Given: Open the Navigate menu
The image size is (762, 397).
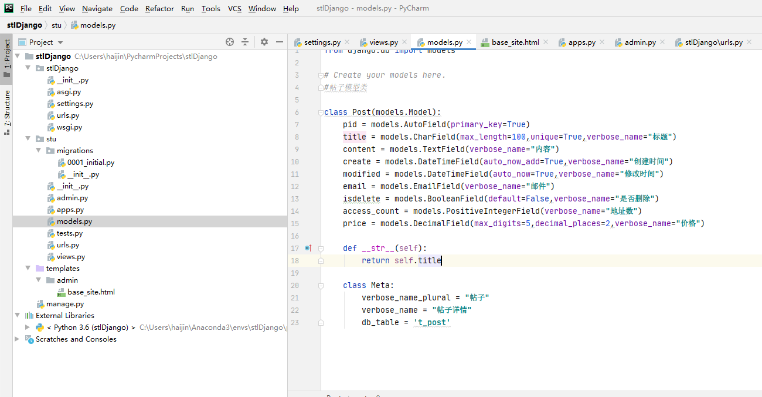Looking at the screenshot, I should pos(97,8).
